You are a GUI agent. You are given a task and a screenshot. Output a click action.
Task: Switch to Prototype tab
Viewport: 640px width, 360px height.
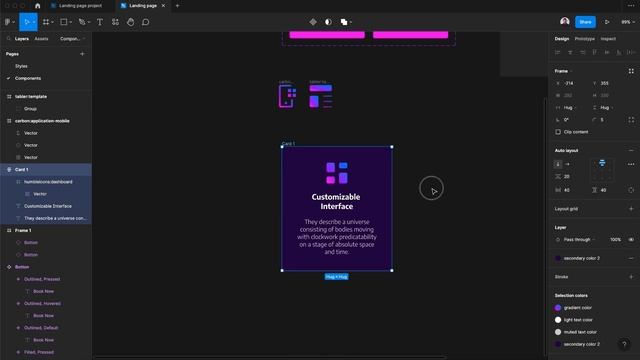tap(584, 39)
